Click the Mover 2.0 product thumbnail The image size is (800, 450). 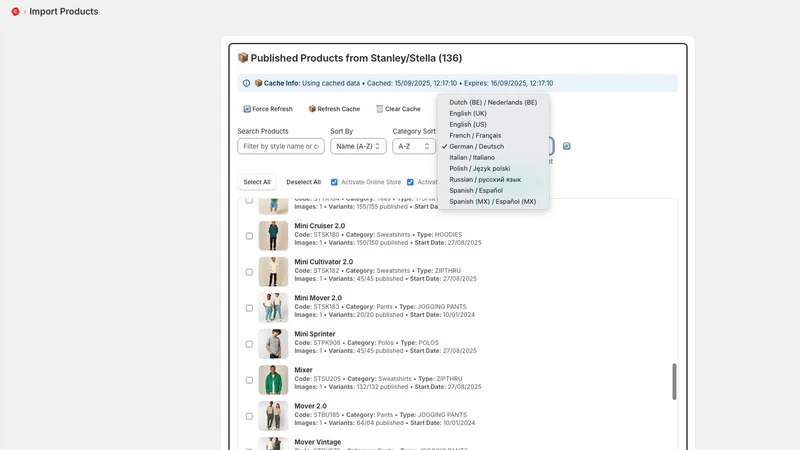(x=273, y=416)
